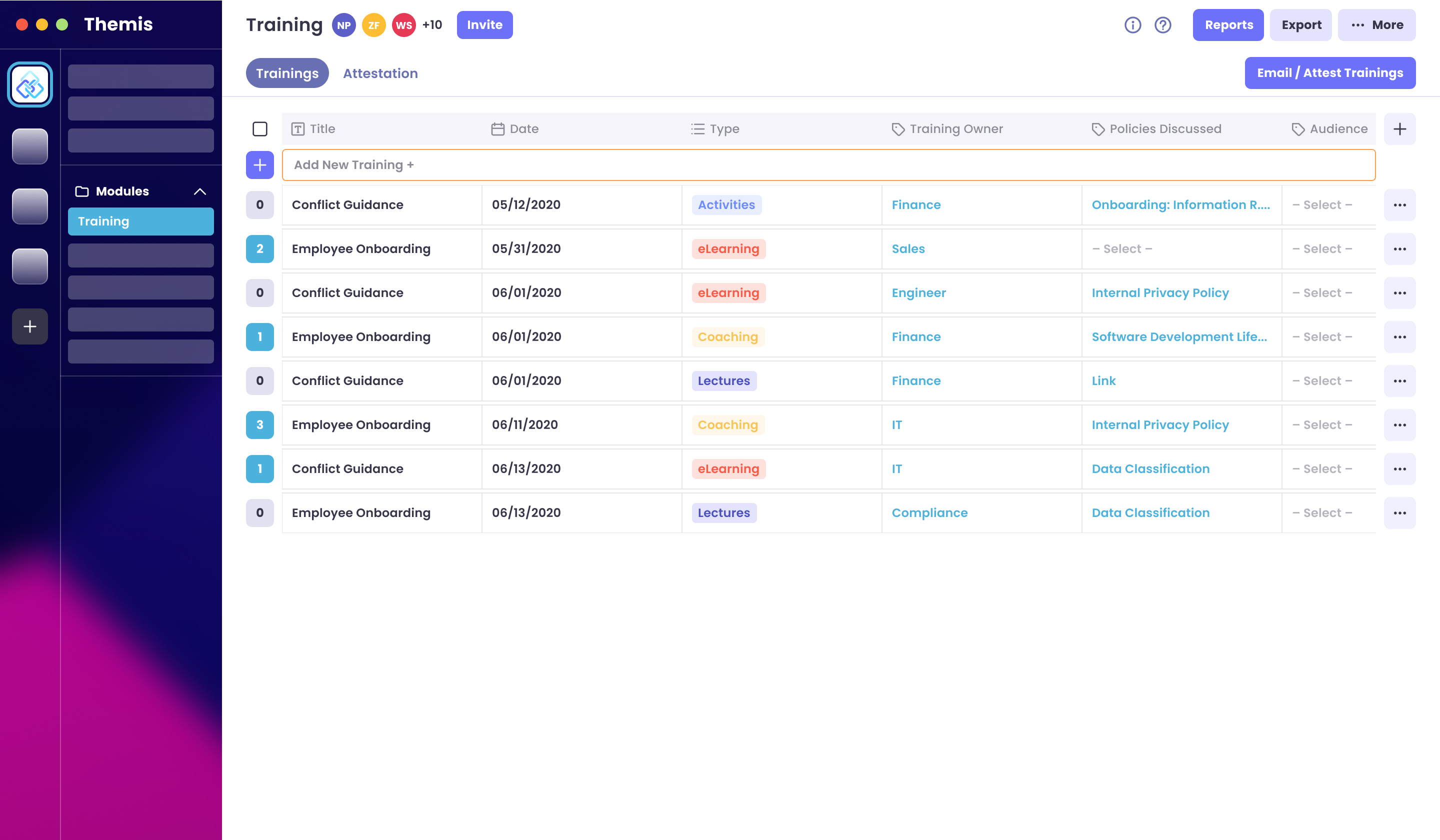Screen dimensions: 1440x840
Task: Open the help question mark icon
Action: [1162, 25]
